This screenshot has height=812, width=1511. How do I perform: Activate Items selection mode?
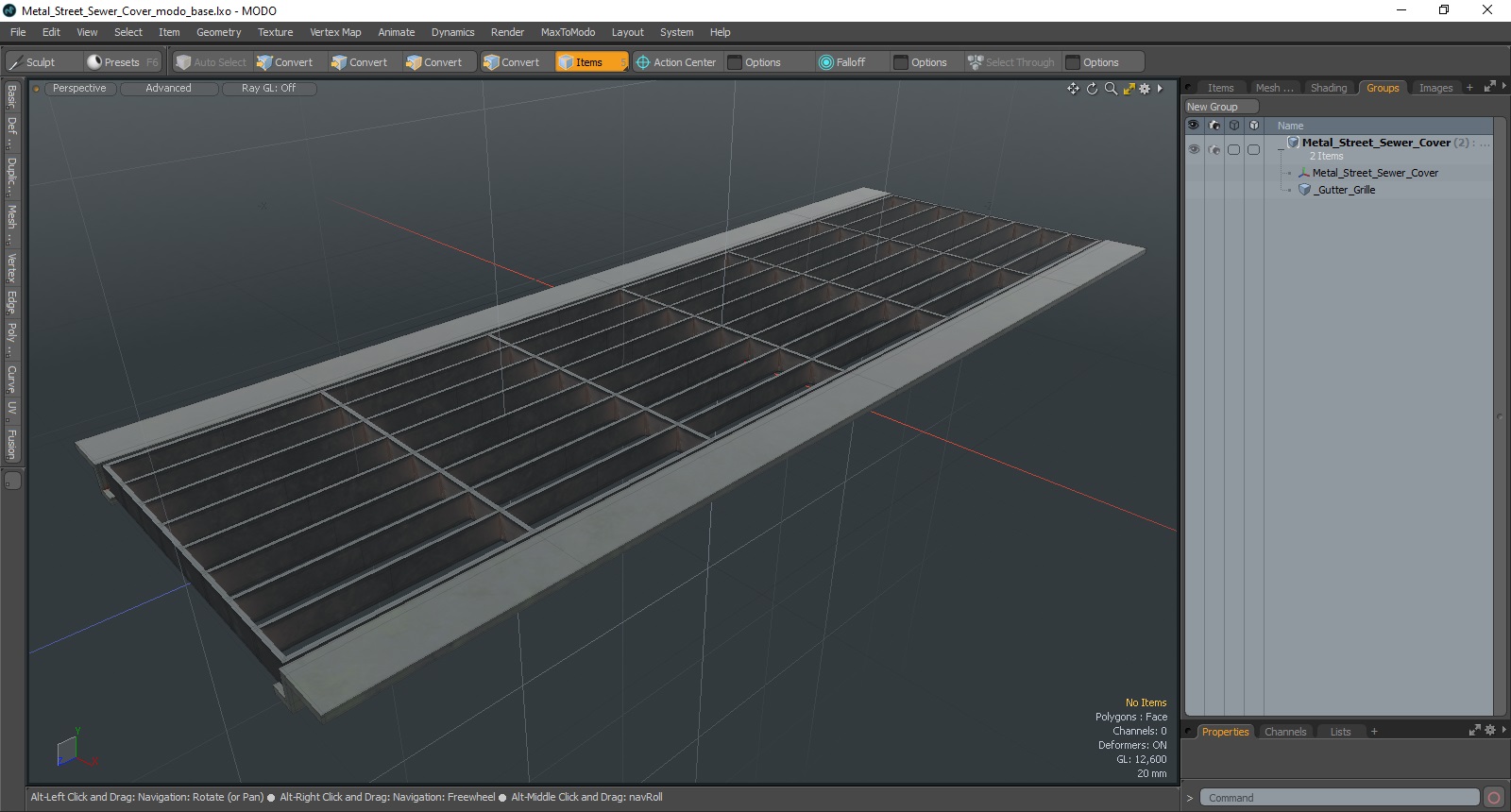tap(591, 62)
